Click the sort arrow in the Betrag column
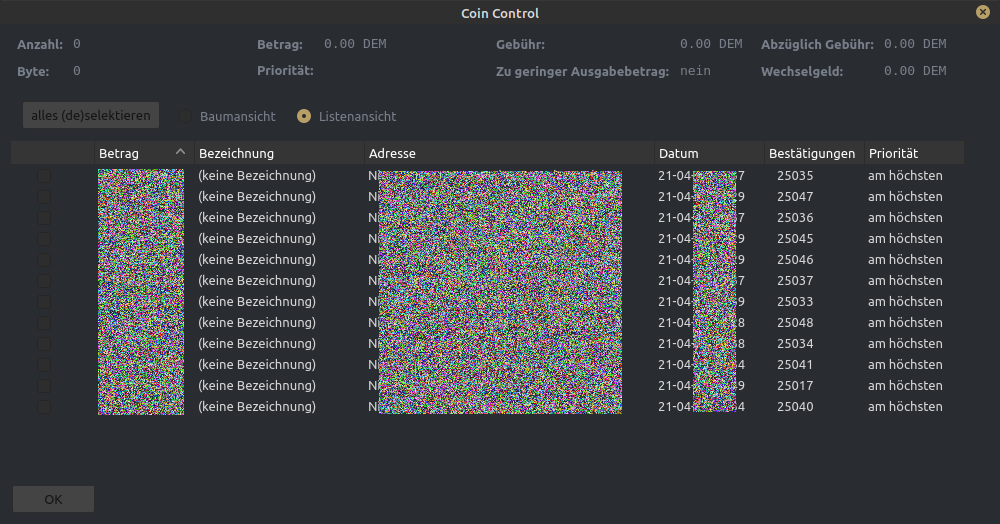Image resolution: width=1000 pixels, height=524 pixels. coord(180,152)
